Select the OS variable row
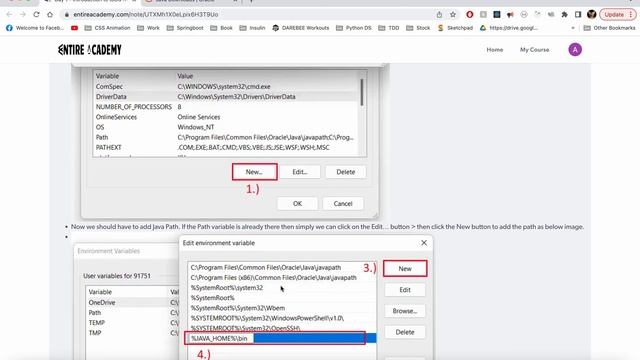Screen dimensions: 640x360 click(x=226, y=127)
